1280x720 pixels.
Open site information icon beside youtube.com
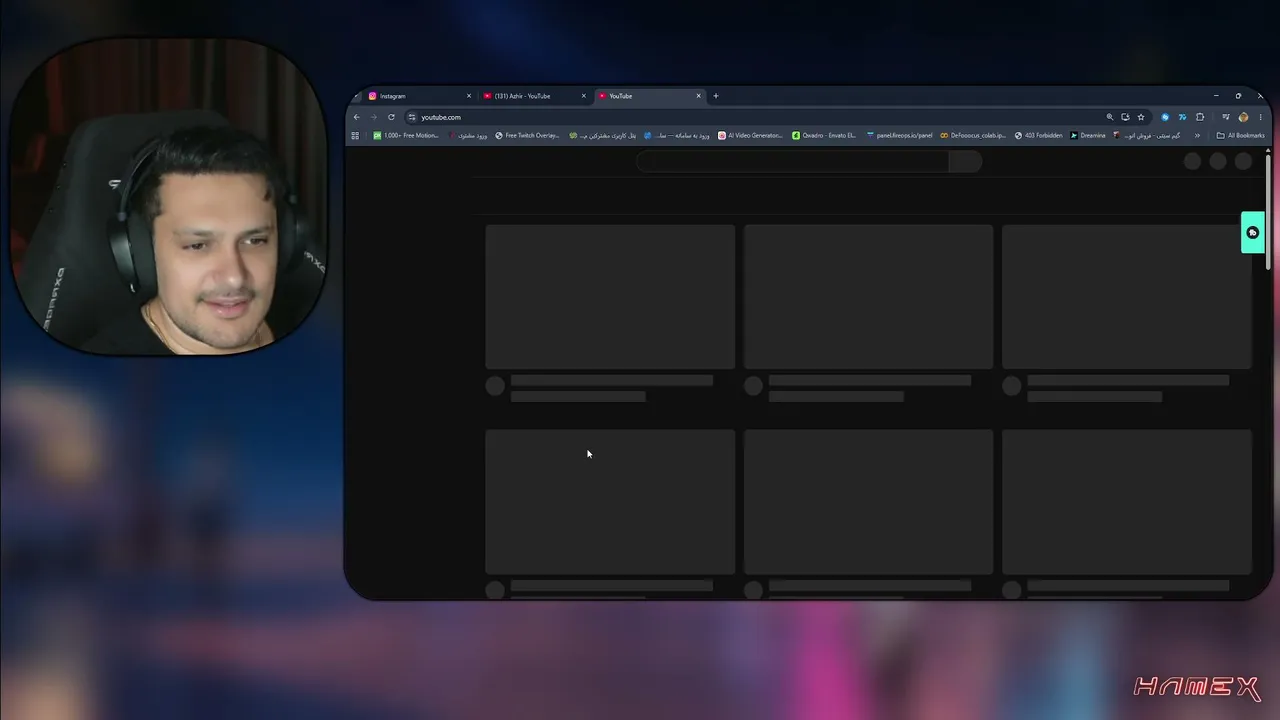[x=412, y=117]
